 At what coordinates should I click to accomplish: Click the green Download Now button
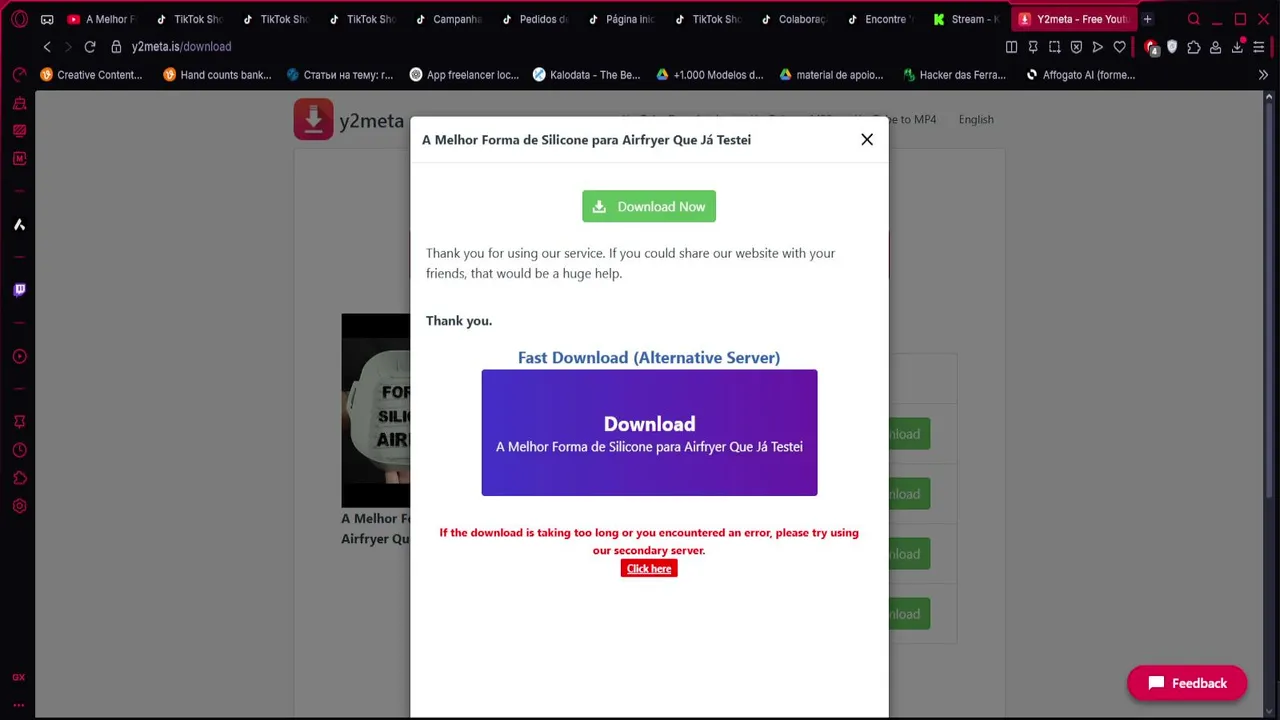(x=649, y=206)
